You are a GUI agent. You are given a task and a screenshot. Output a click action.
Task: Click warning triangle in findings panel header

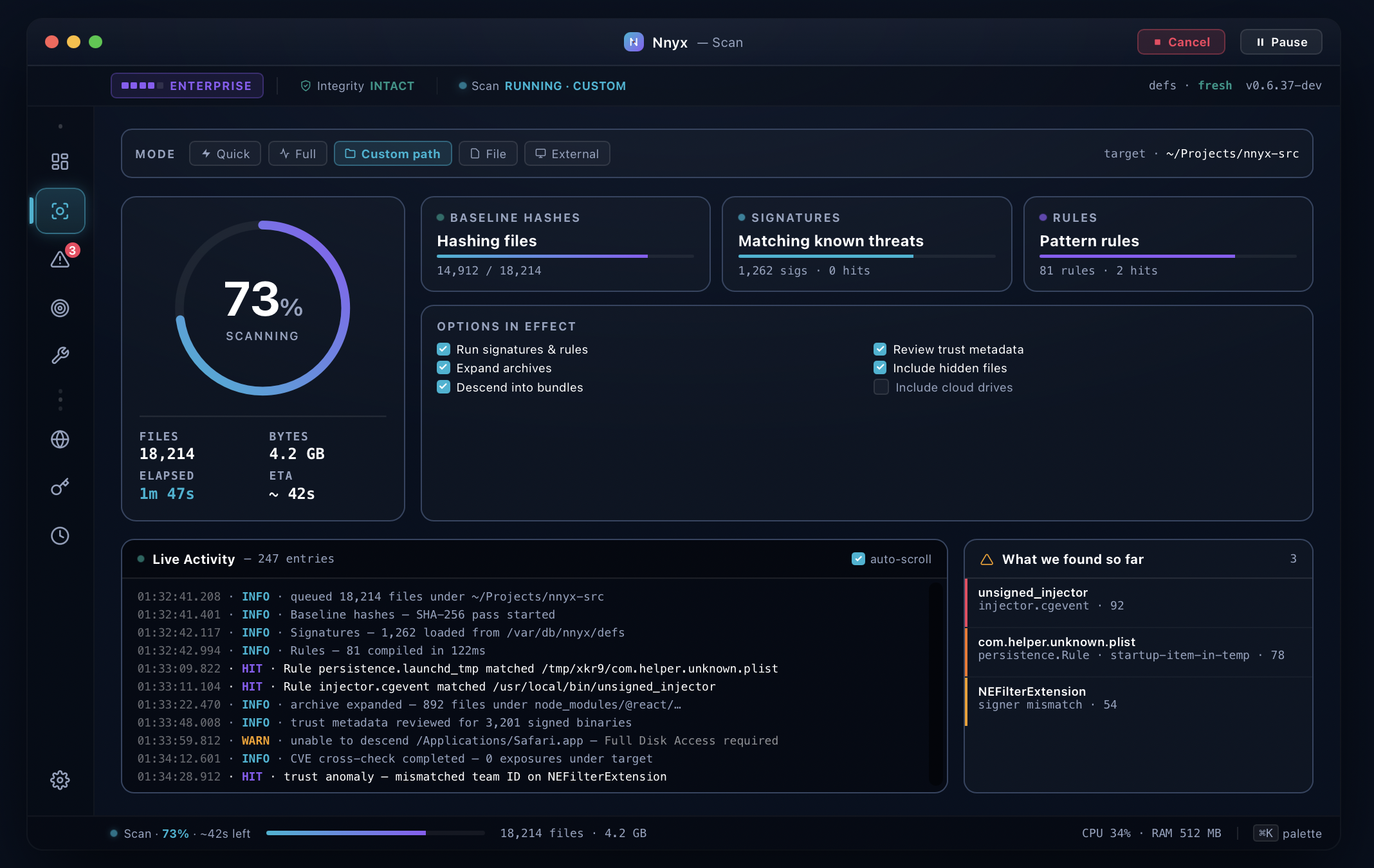pos(986,559)
